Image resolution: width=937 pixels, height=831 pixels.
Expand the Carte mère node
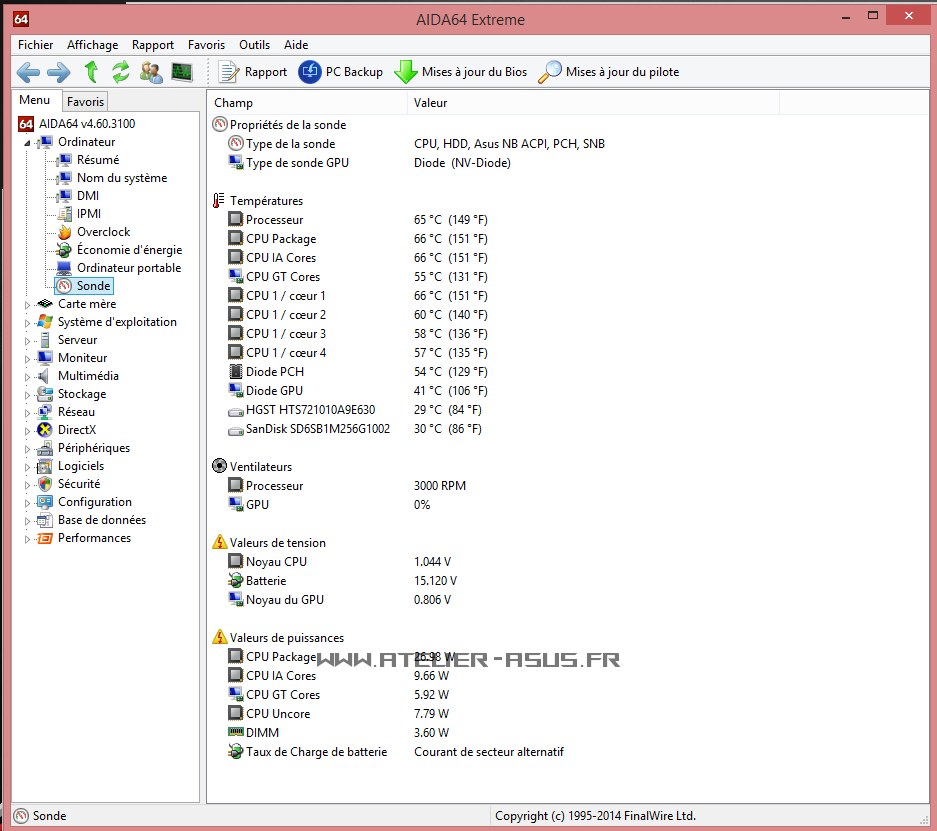pos(27,305)
